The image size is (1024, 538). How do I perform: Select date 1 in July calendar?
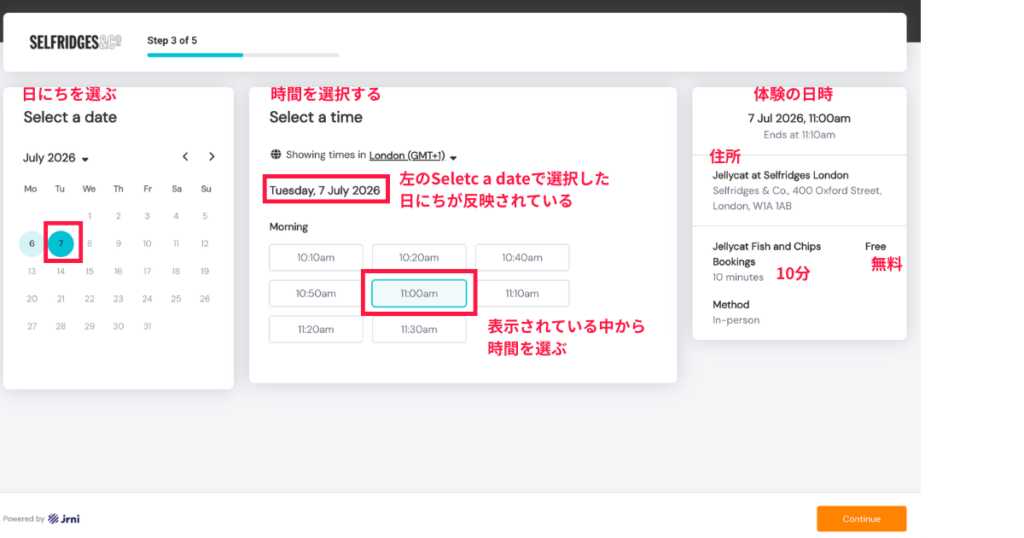coord(89,216)
